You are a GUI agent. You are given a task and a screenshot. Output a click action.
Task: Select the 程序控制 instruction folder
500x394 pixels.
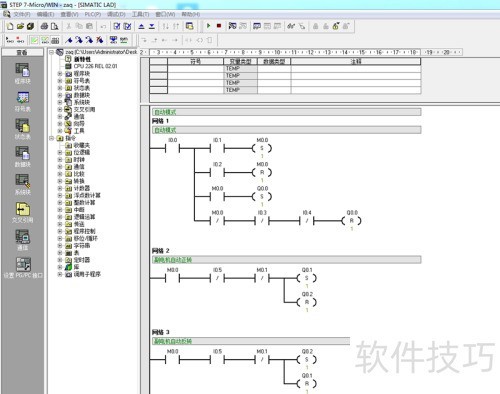[x=84, y=231]
